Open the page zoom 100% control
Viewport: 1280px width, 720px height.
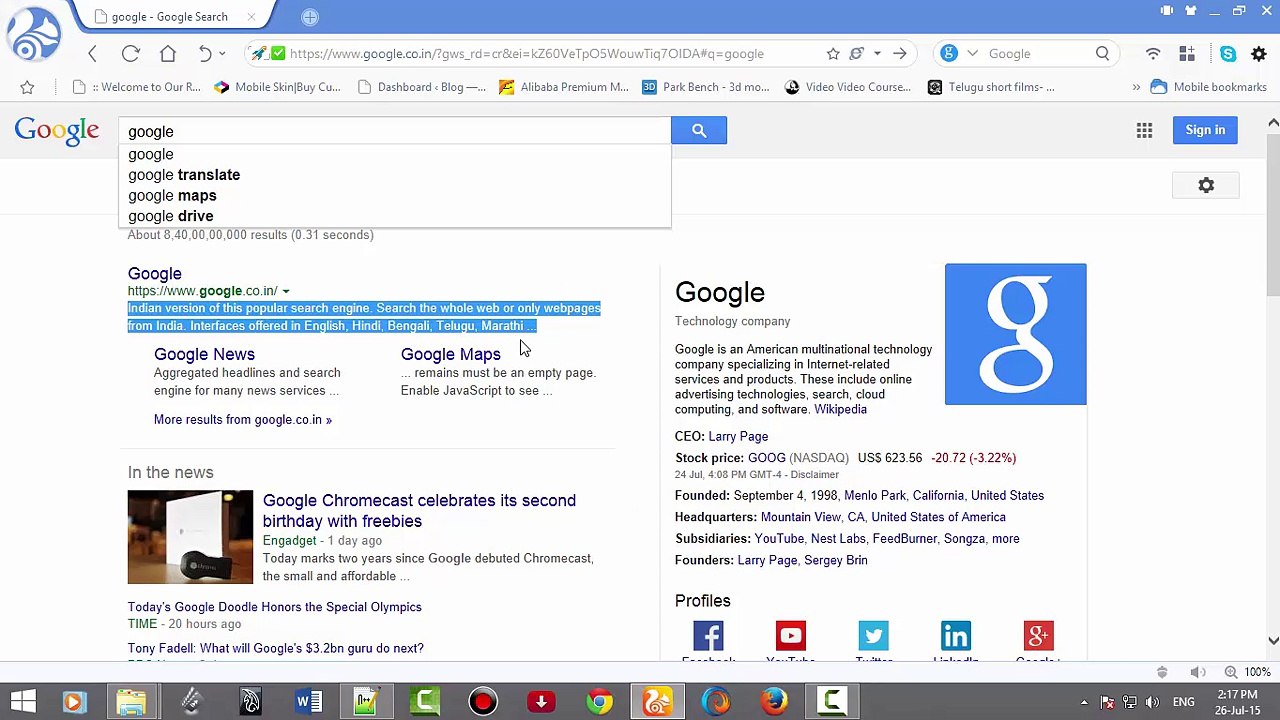tap(1250, 672)
